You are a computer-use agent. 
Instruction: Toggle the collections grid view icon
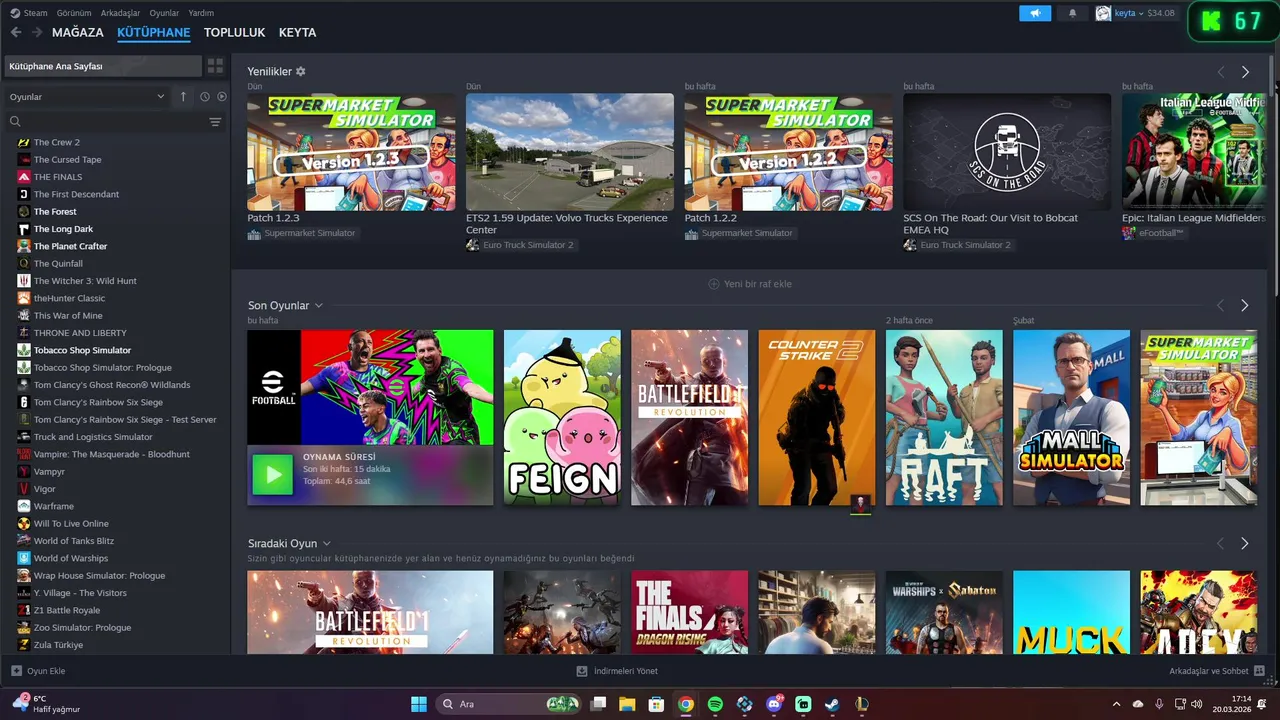tap(215, 66)
